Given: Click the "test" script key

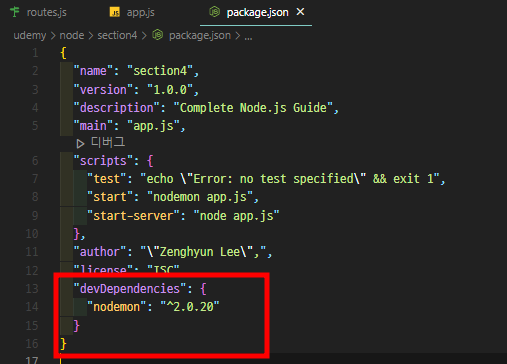Looking at the screenshot, I should pos(106,179).
